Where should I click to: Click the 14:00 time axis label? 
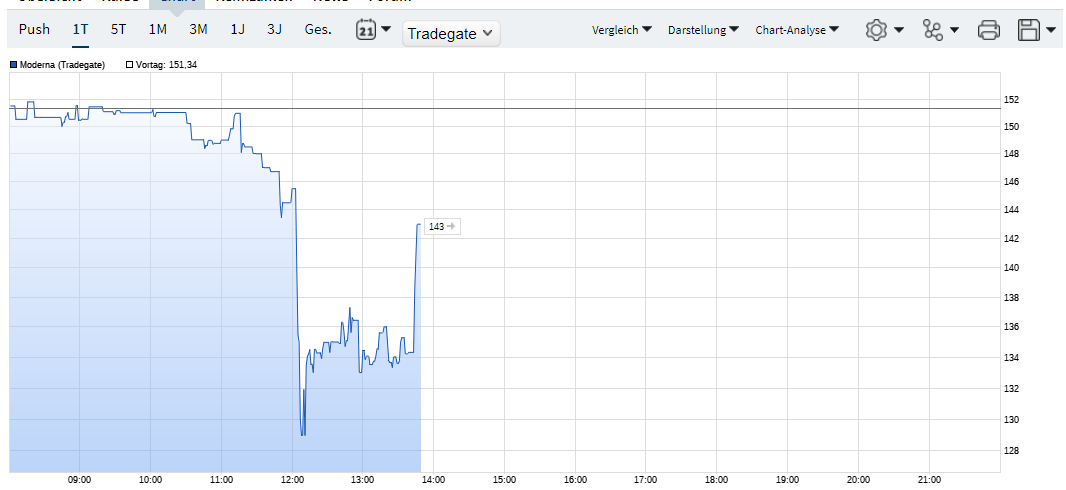434,480
